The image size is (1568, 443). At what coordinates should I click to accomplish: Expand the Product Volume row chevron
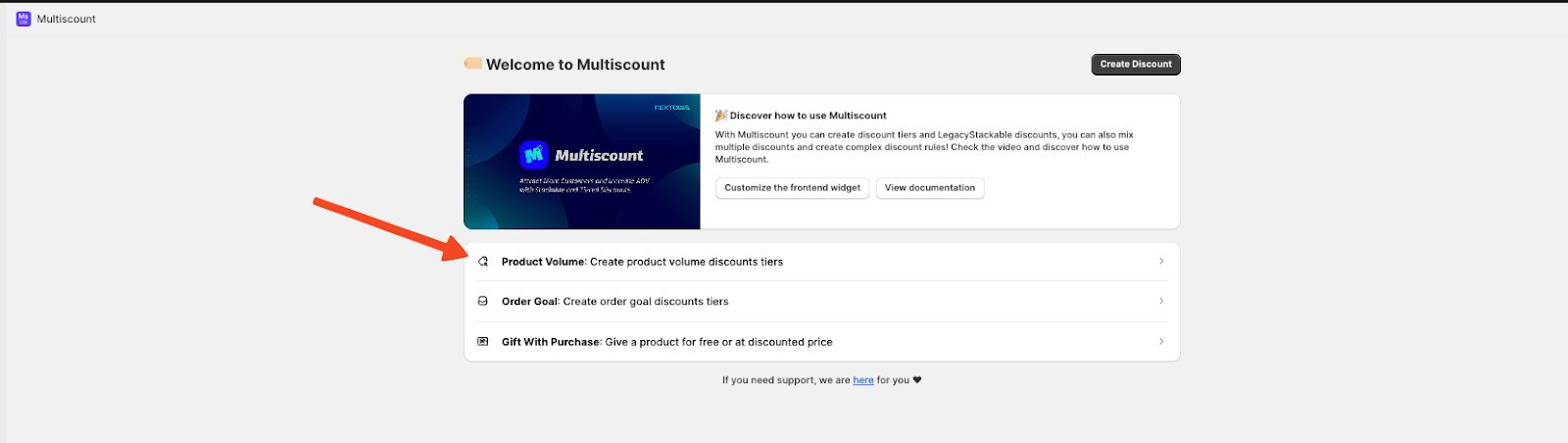[1161, 262]
